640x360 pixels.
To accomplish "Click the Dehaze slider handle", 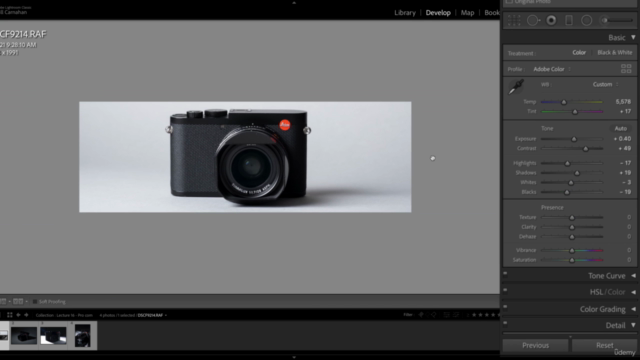I will point(572,237).
